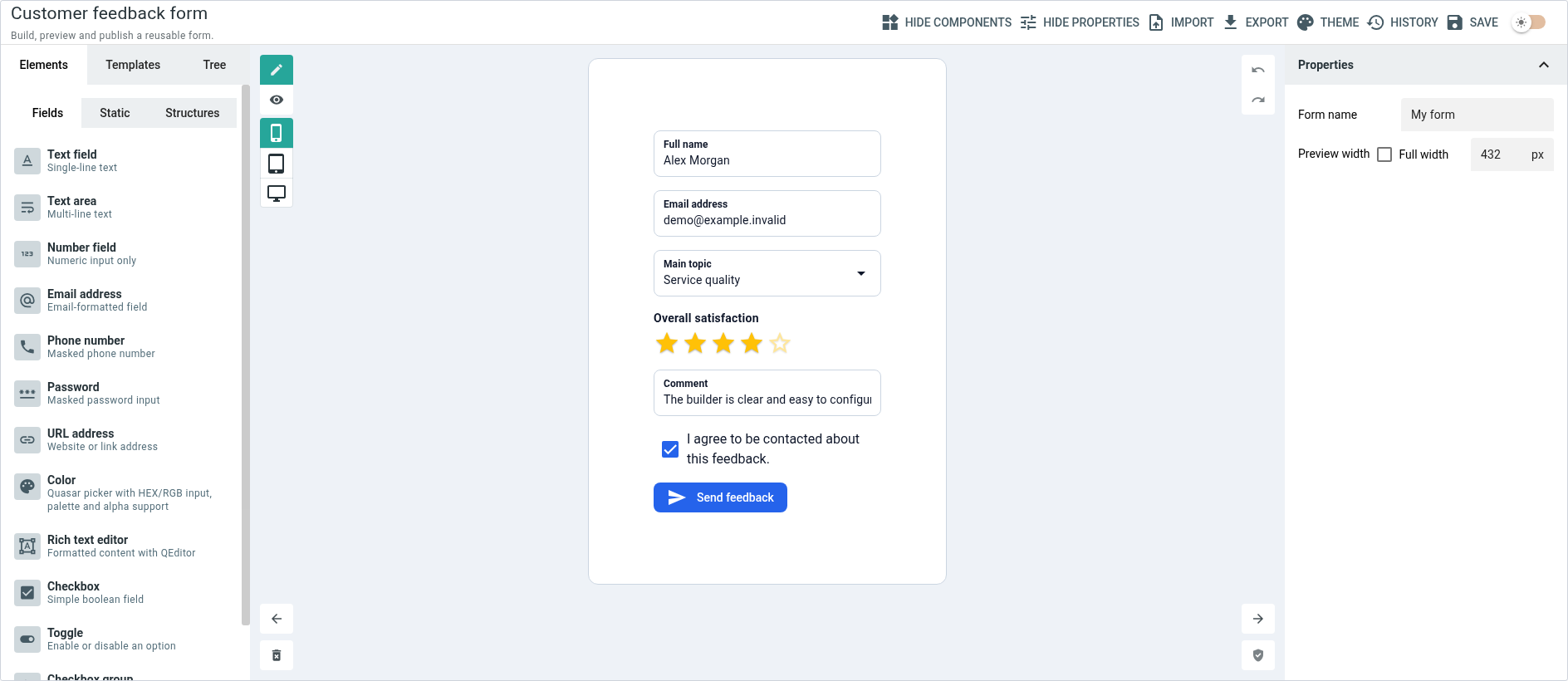Open the Import option

click(x=1180, y=22)
